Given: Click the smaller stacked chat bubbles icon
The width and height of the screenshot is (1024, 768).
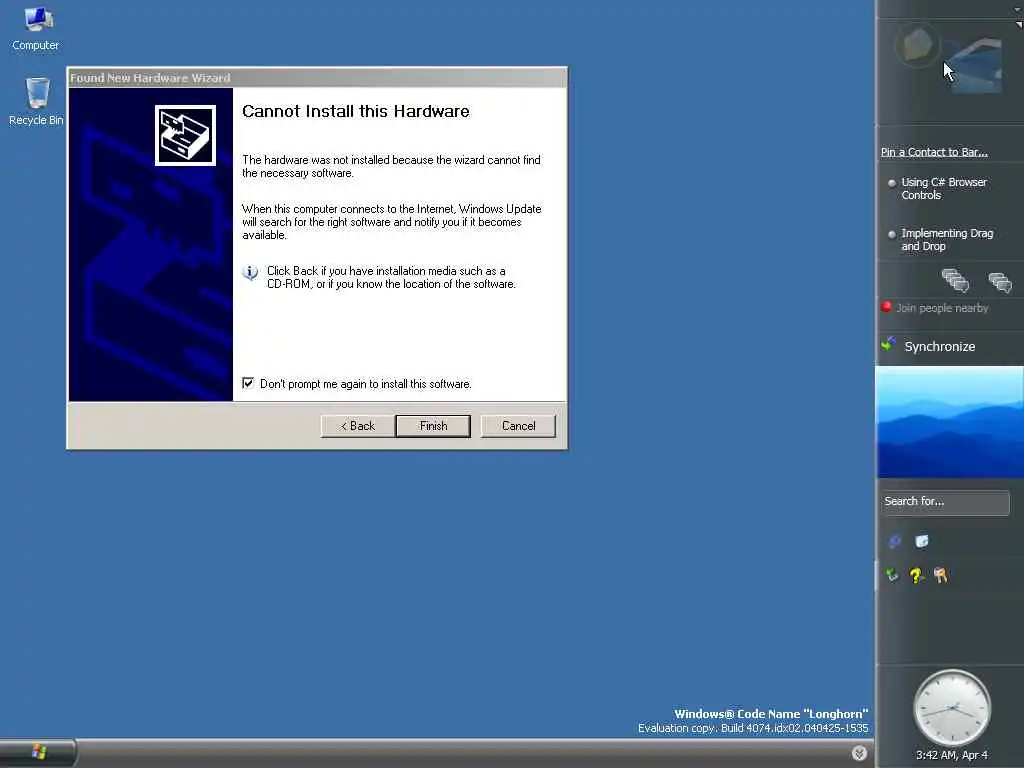Looking at the screenshot, I should tap(1000, 283).
